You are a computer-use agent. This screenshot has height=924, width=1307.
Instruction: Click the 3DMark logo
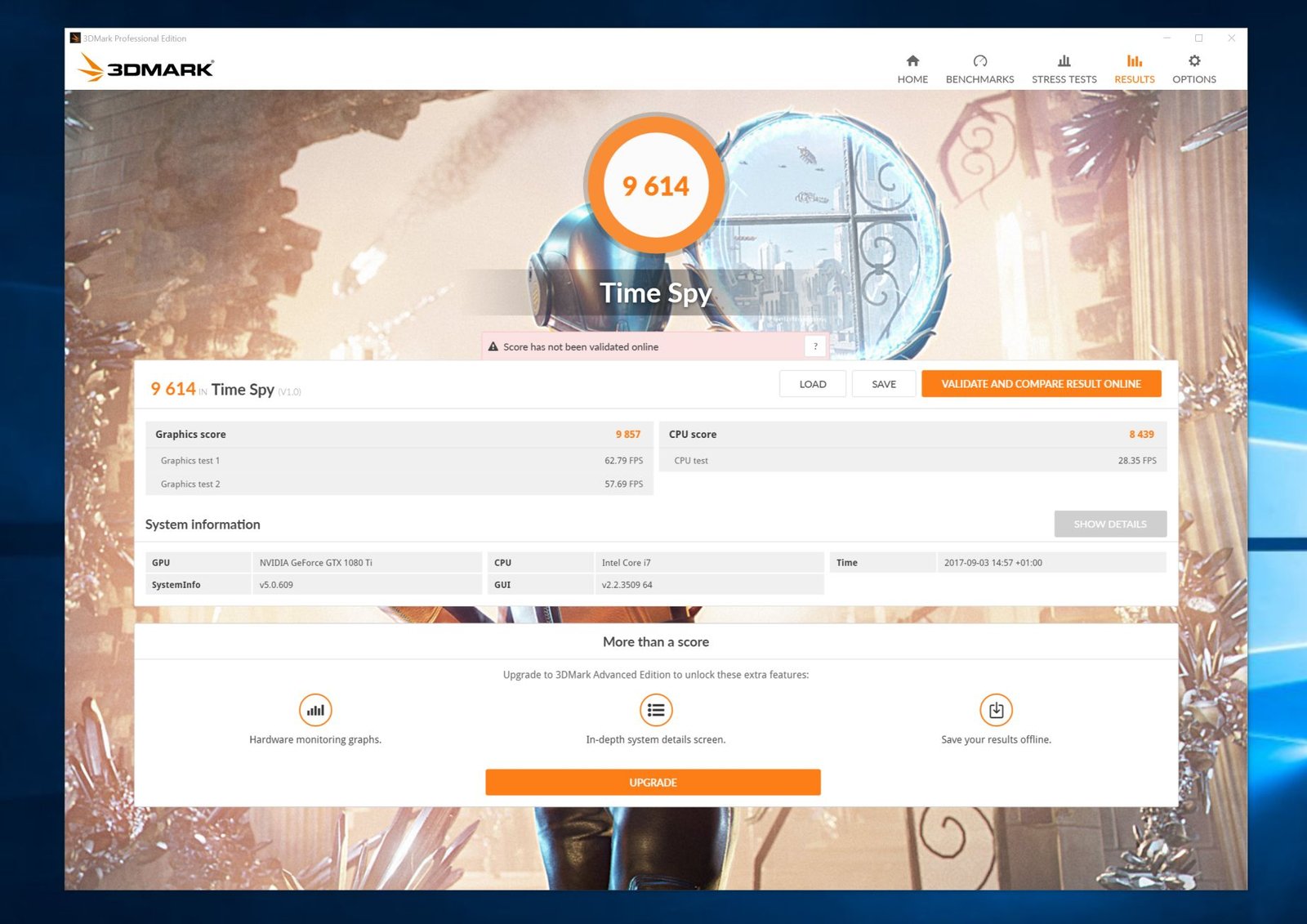click(x=145, y=68)
